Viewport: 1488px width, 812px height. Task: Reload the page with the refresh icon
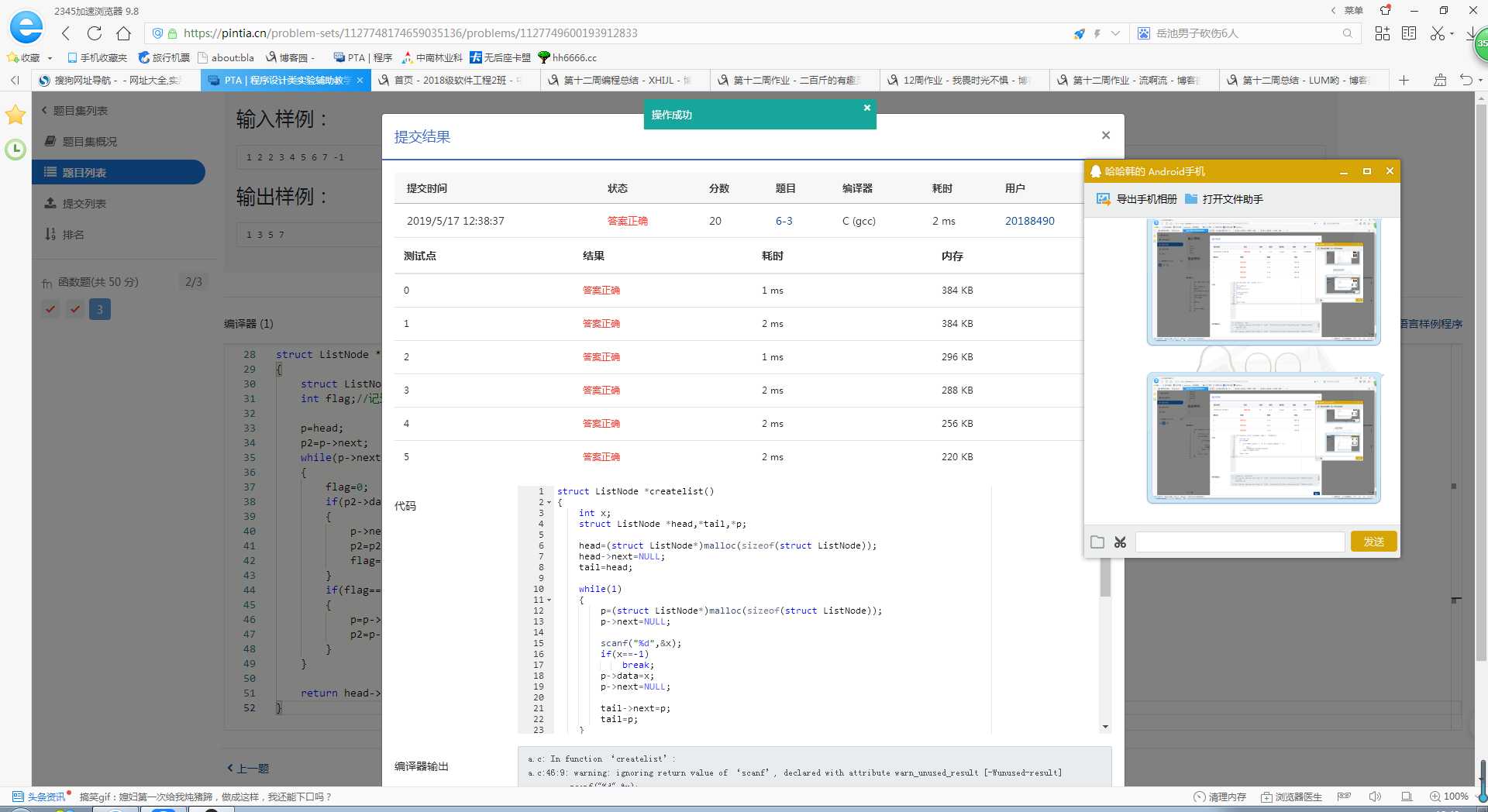click(x=95, y=33)
